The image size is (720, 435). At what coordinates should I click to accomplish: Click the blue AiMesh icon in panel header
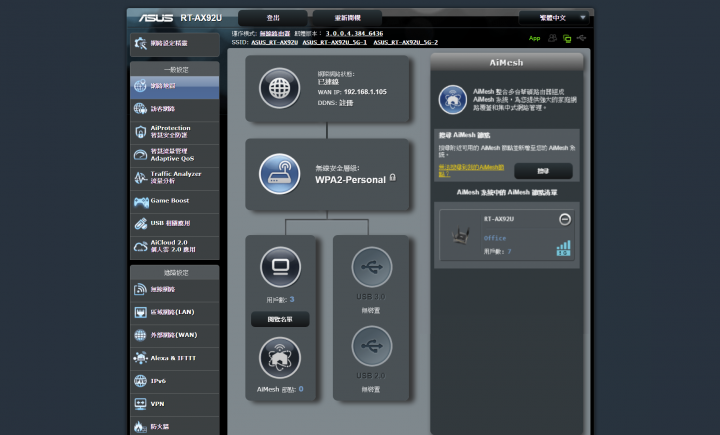point(453,100)
